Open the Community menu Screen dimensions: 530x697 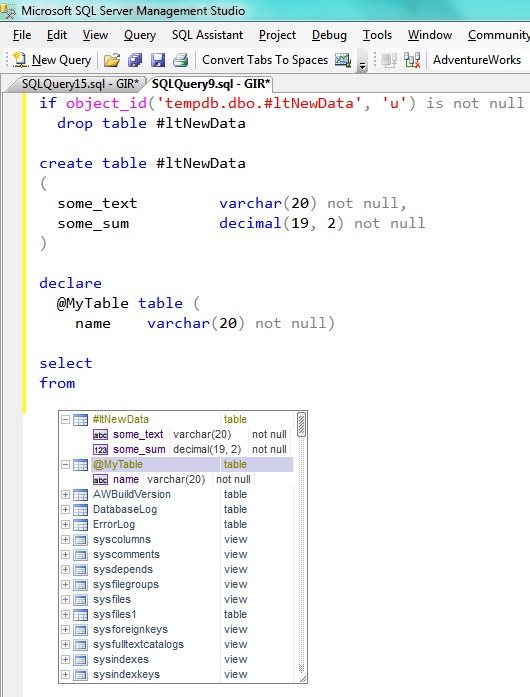tap(498, 35)
